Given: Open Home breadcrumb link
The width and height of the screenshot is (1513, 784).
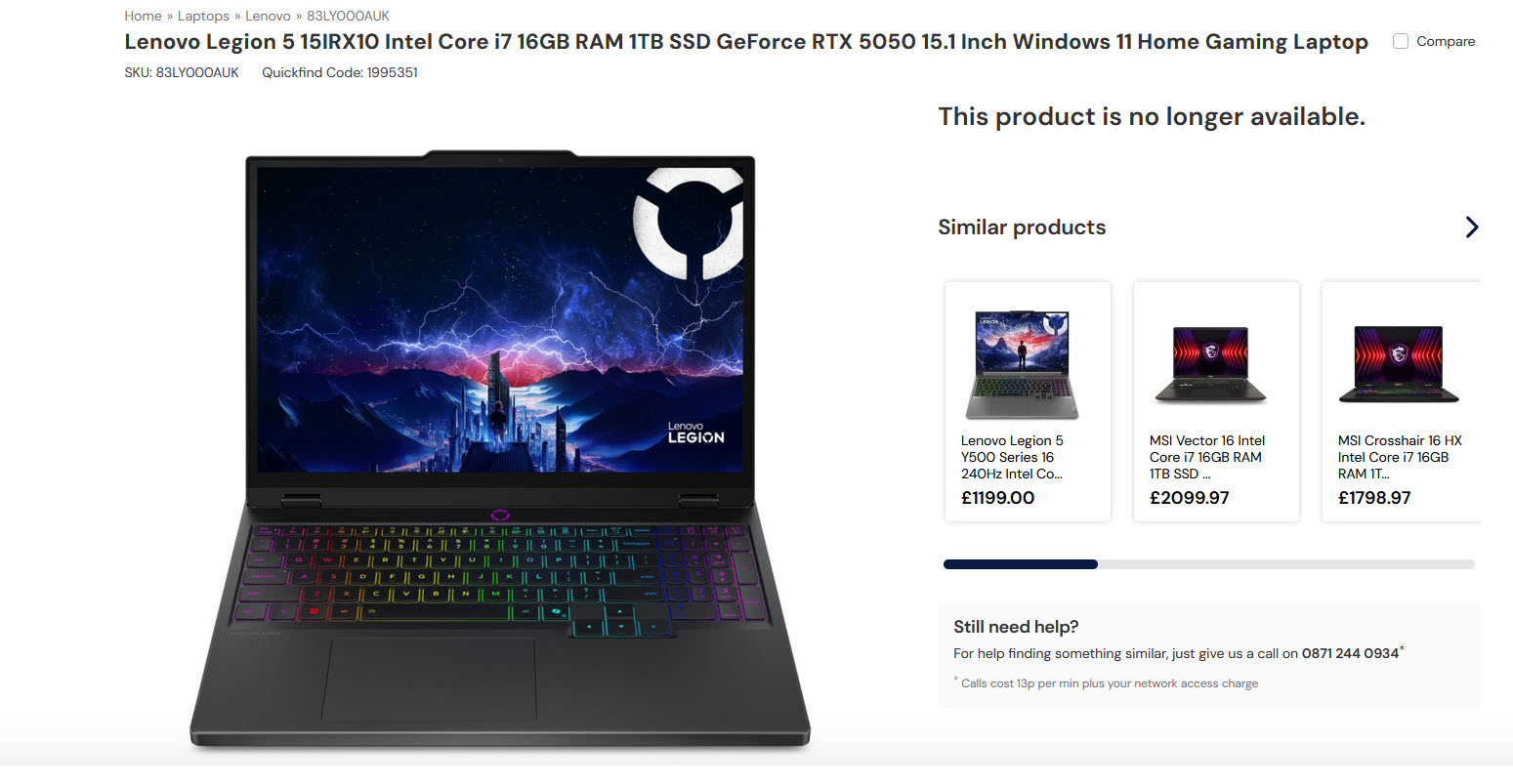Looking at the screenshot, I should (x=143, y=16).
